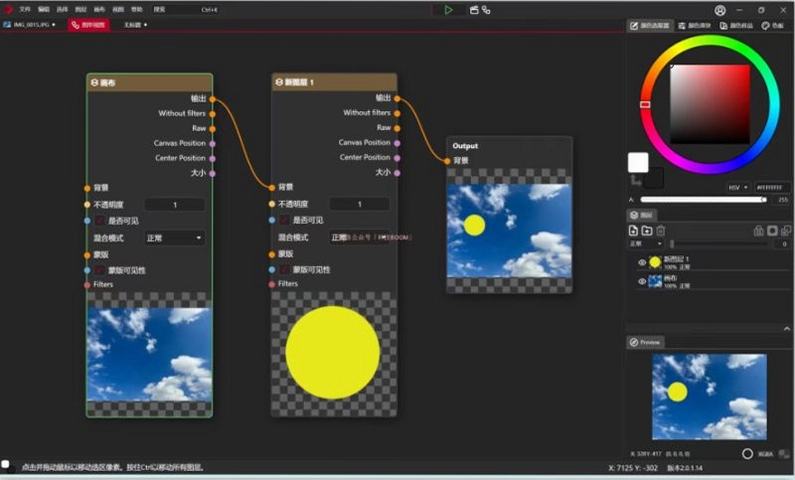
Task: Click the new folder icon
Action: 647,231
